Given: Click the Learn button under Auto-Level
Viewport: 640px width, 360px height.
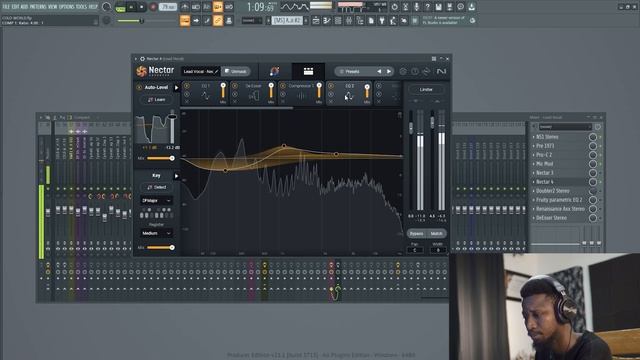Looking at the screenshot, I should 156,100.
